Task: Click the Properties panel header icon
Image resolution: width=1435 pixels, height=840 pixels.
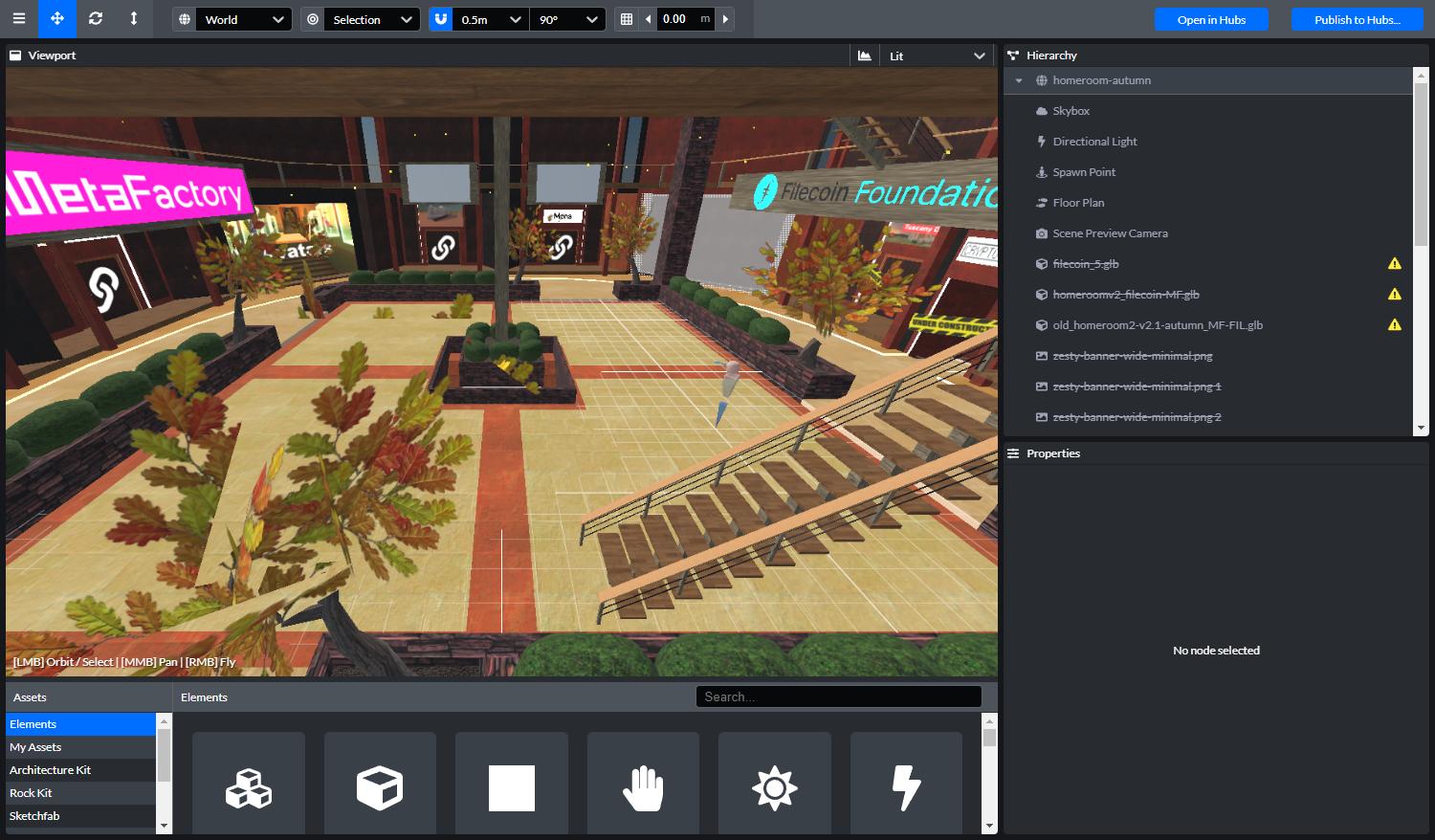Action: [1013, 453]
